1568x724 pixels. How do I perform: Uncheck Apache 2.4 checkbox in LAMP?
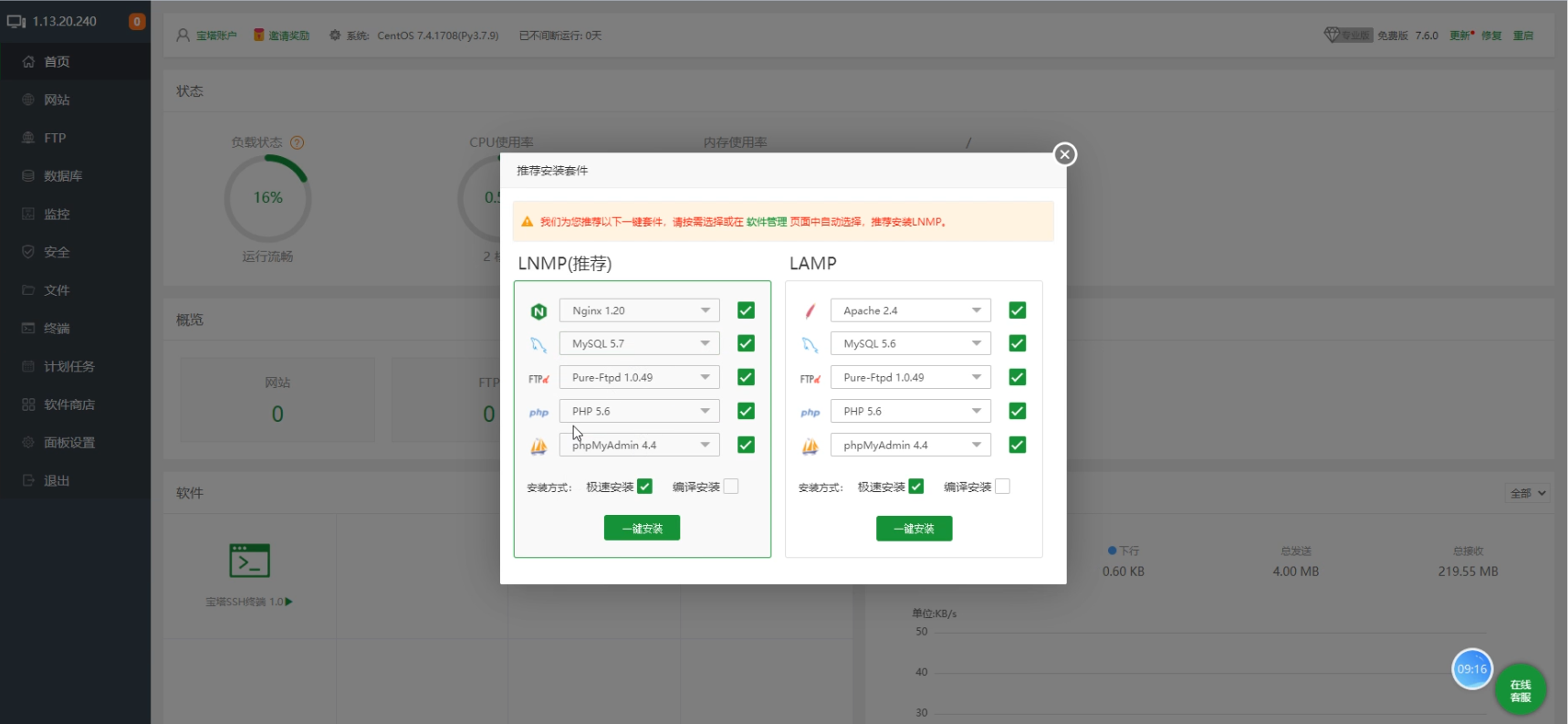click(1018, 310)
